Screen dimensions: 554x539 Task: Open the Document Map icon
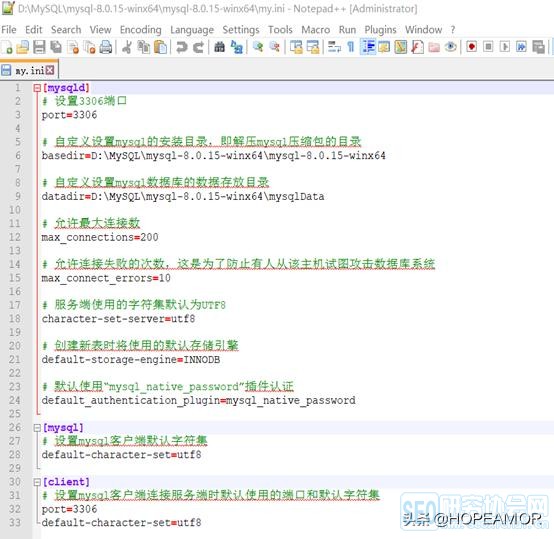point(401,47)
